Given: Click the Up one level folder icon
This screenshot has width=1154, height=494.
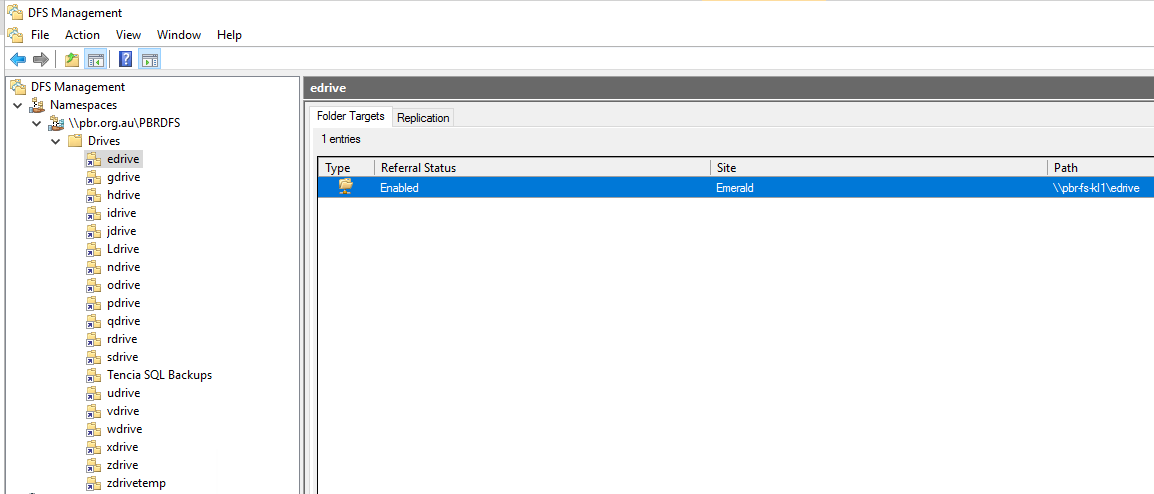Looking at the screenshot, I should point(72,60).
